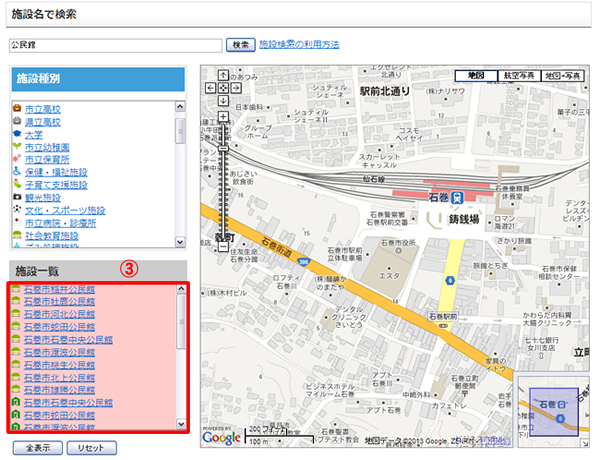
Task: Open 石巻市河北公民館 in facility list
Action: coord(59,314)
